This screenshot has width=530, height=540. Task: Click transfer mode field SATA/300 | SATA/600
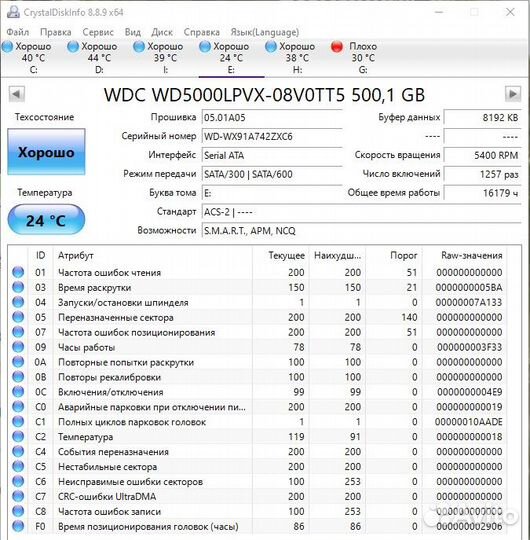(272, 174)
